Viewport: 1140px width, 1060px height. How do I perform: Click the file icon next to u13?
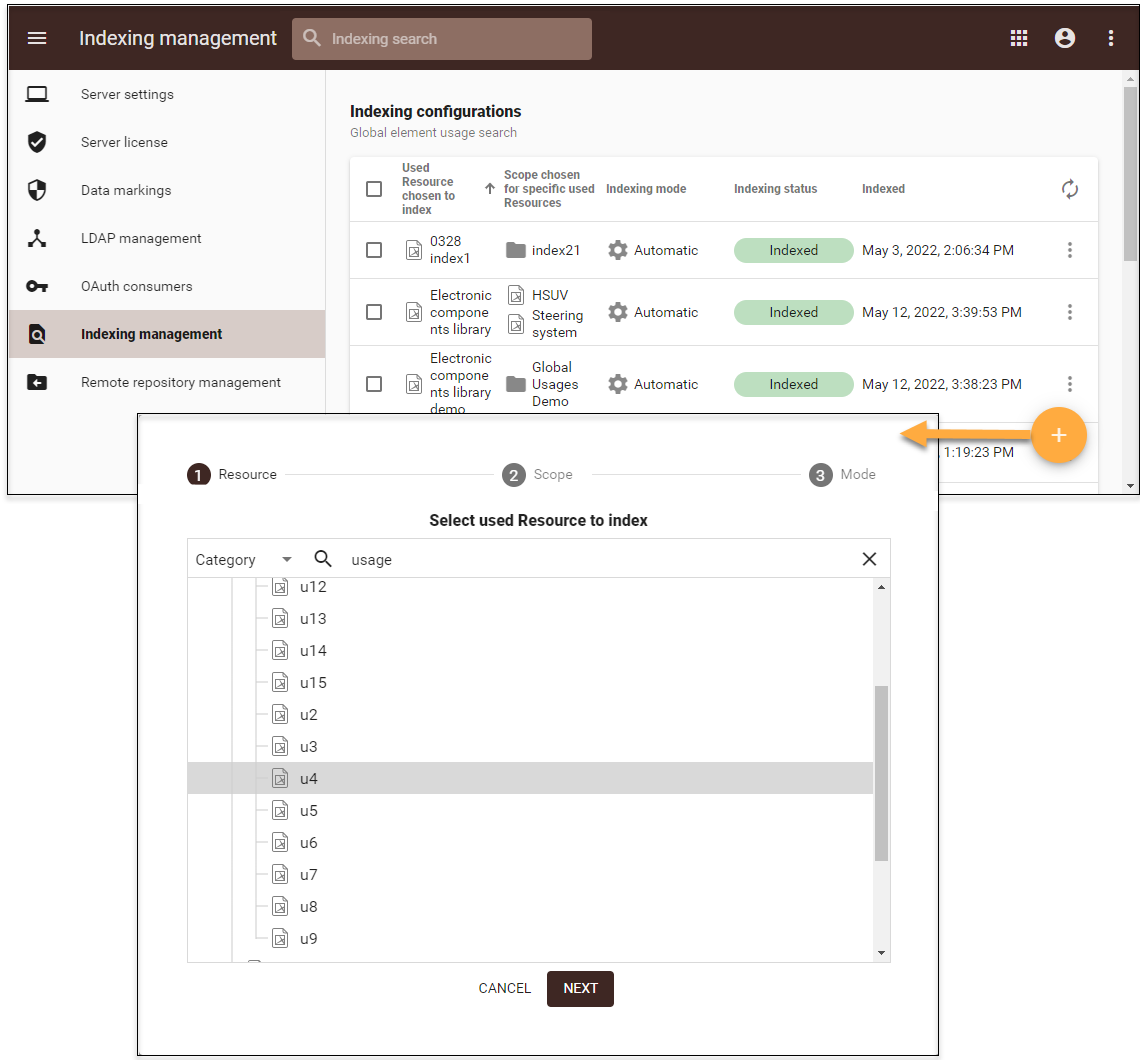[280, 619]
